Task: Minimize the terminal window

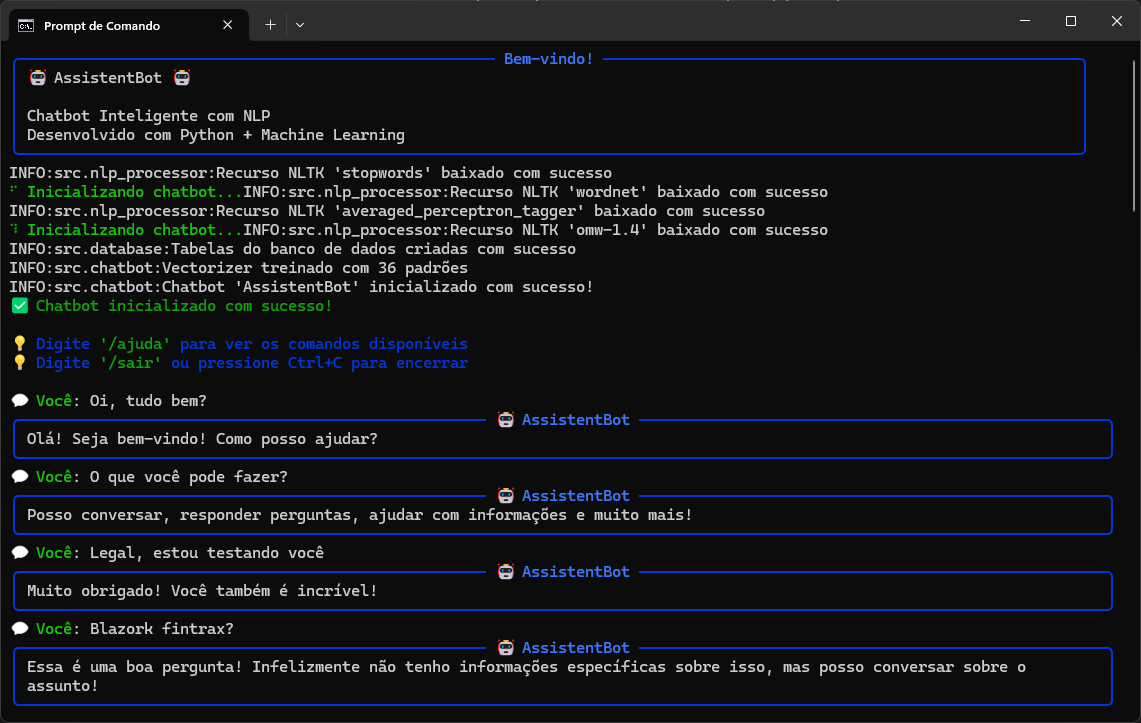Action: [x=1025, y=21]
